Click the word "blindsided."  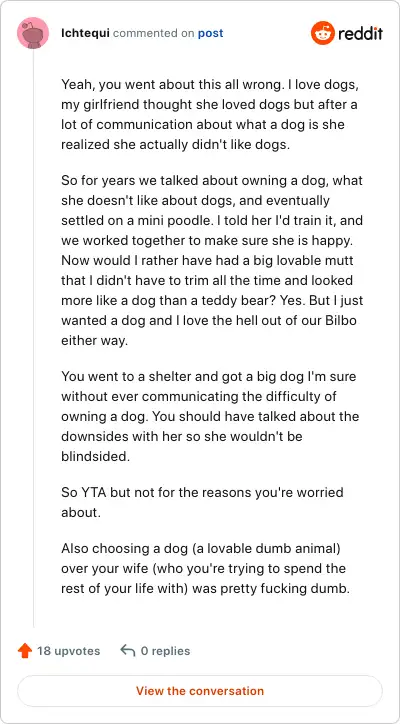pos(96,456)
